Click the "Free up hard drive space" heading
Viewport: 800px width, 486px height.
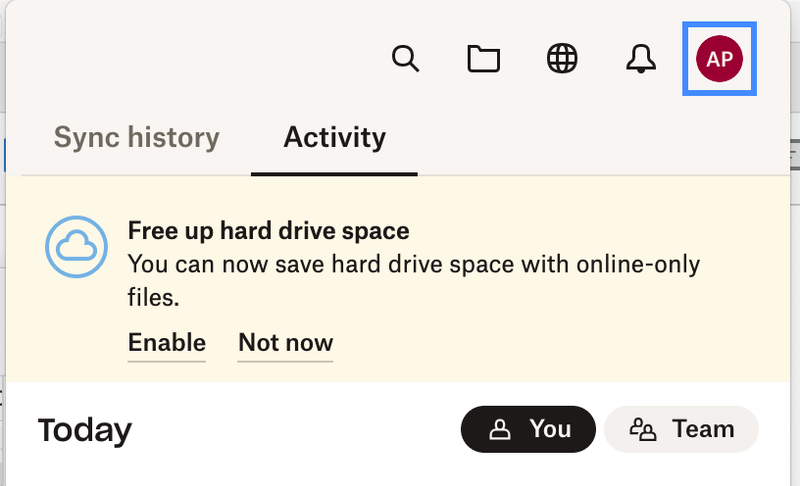click(x=268, y=231)
